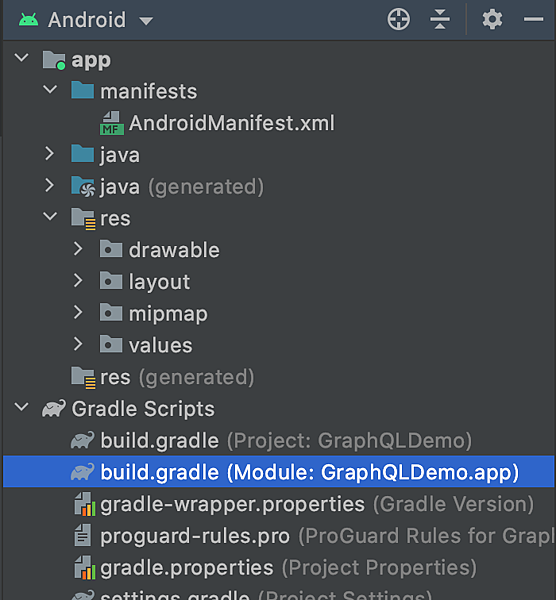This screenshot has height=600, width=556.
Task: Click the Gradle Scripts elephant icon
Action: [54, 409]
